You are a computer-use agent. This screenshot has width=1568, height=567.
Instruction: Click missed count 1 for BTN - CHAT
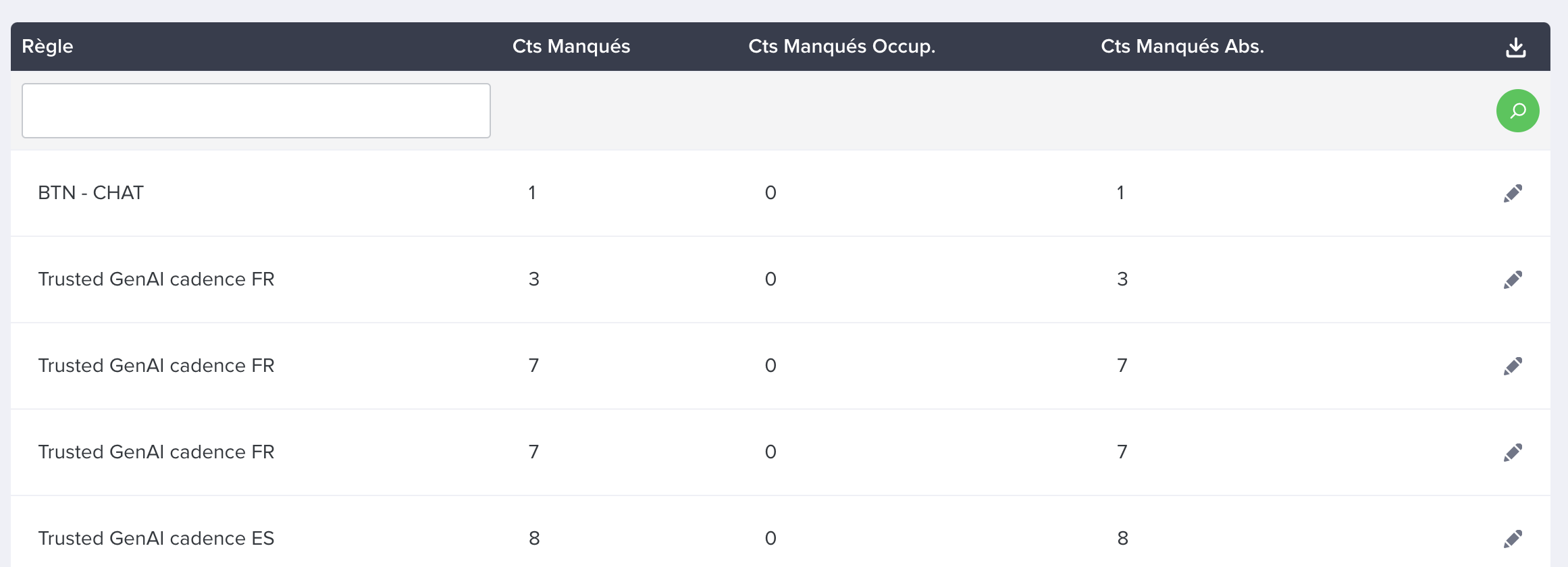click(x=532, y=193)
